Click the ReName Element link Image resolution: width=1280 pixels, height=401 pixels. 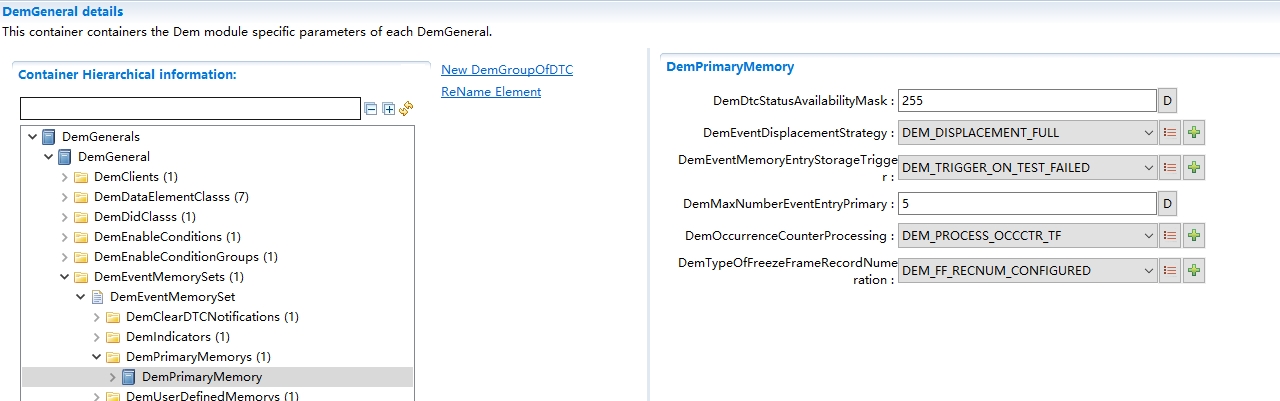[x=491, y=92]
